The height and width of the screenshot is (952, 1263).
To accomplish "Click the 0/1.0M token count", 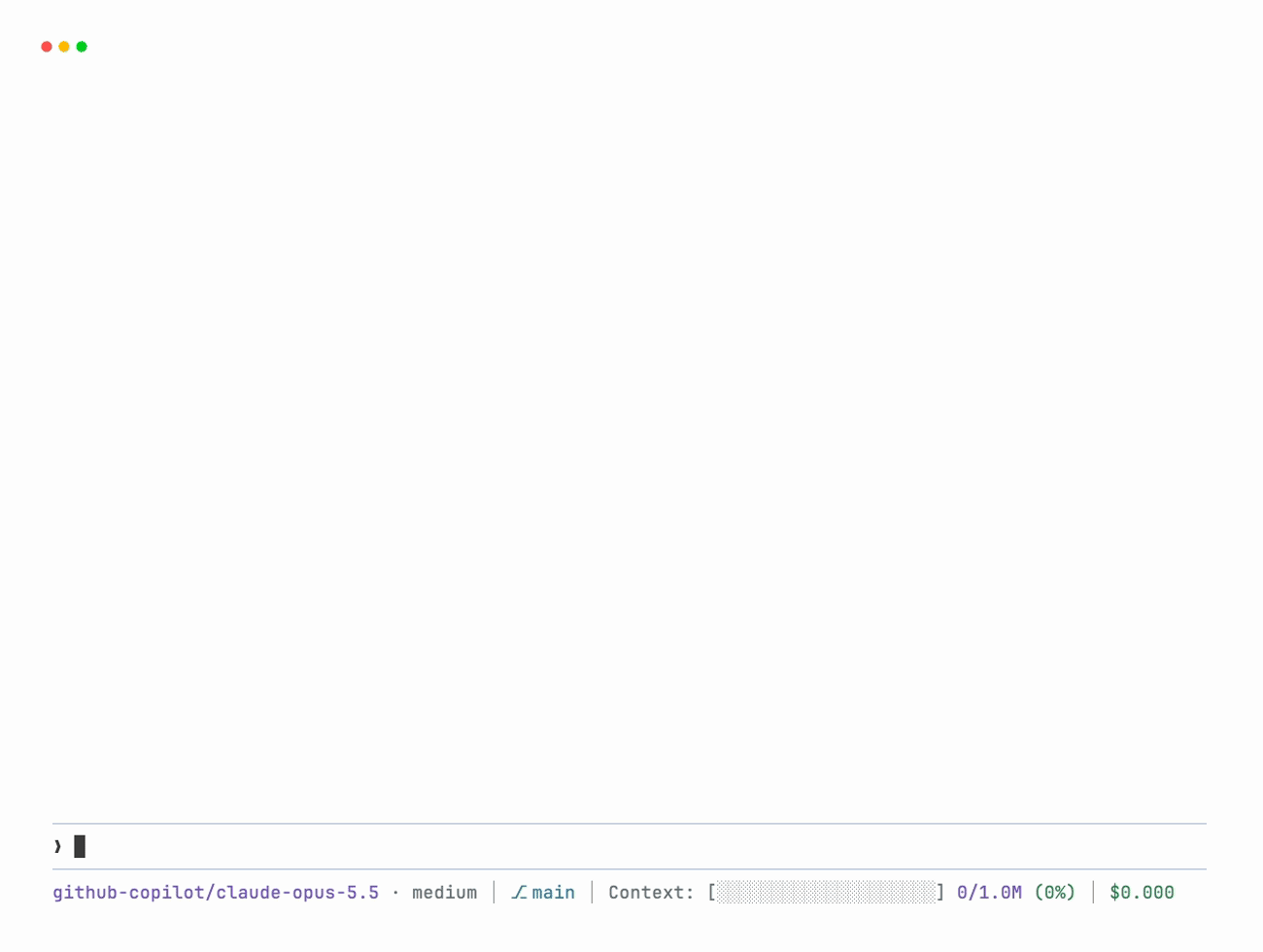I will [989, 892].
